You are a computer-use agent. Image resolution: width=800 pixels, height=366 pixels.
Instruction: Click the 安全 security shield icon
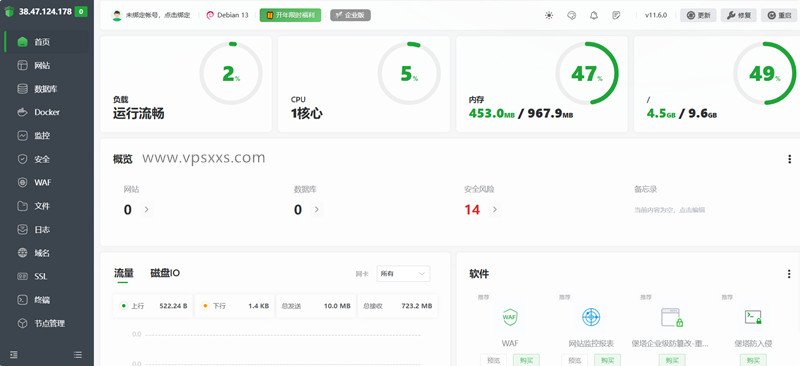[x=22, y=159]
